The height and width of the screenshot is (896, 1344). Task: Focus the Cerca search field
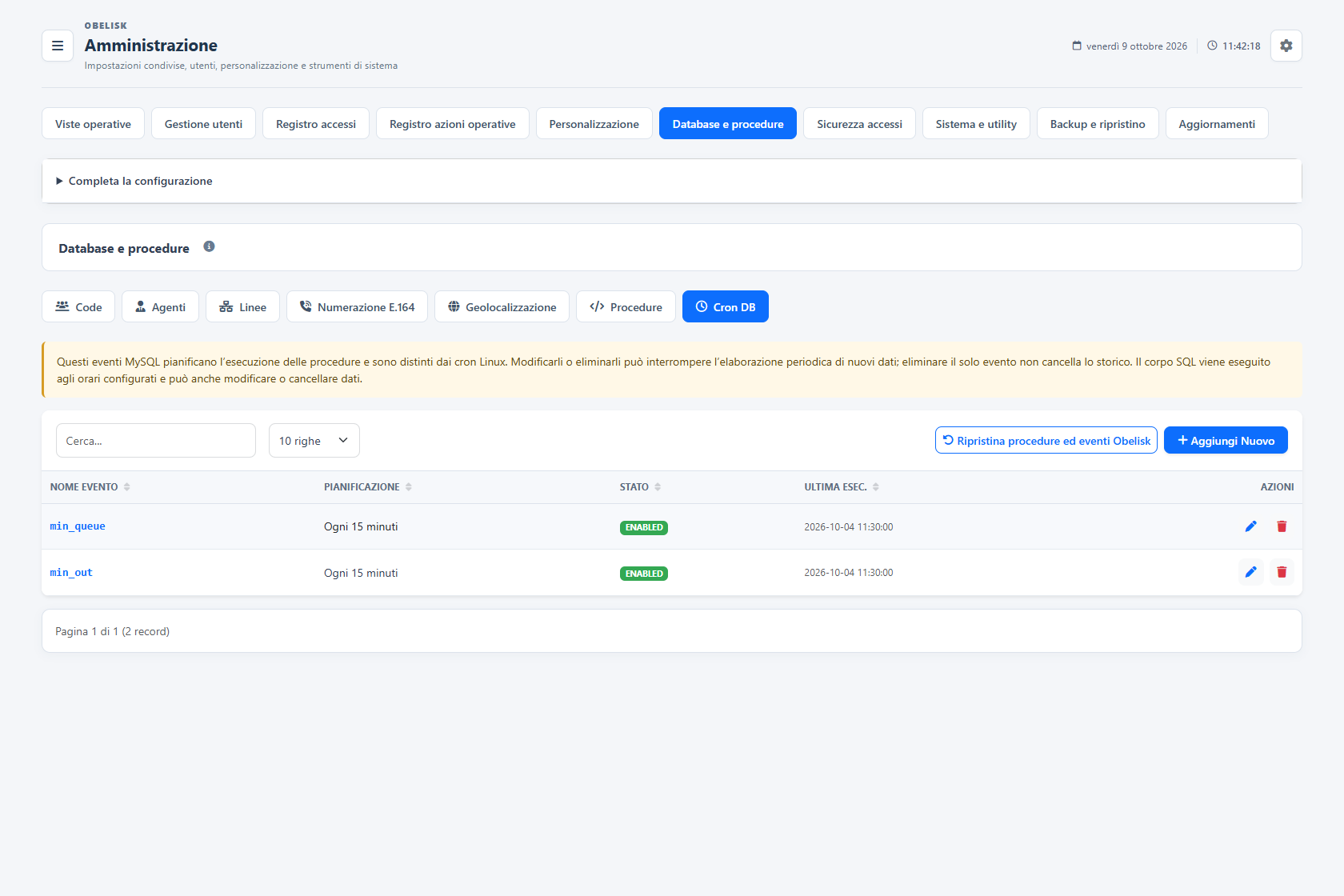pos(156,441)
